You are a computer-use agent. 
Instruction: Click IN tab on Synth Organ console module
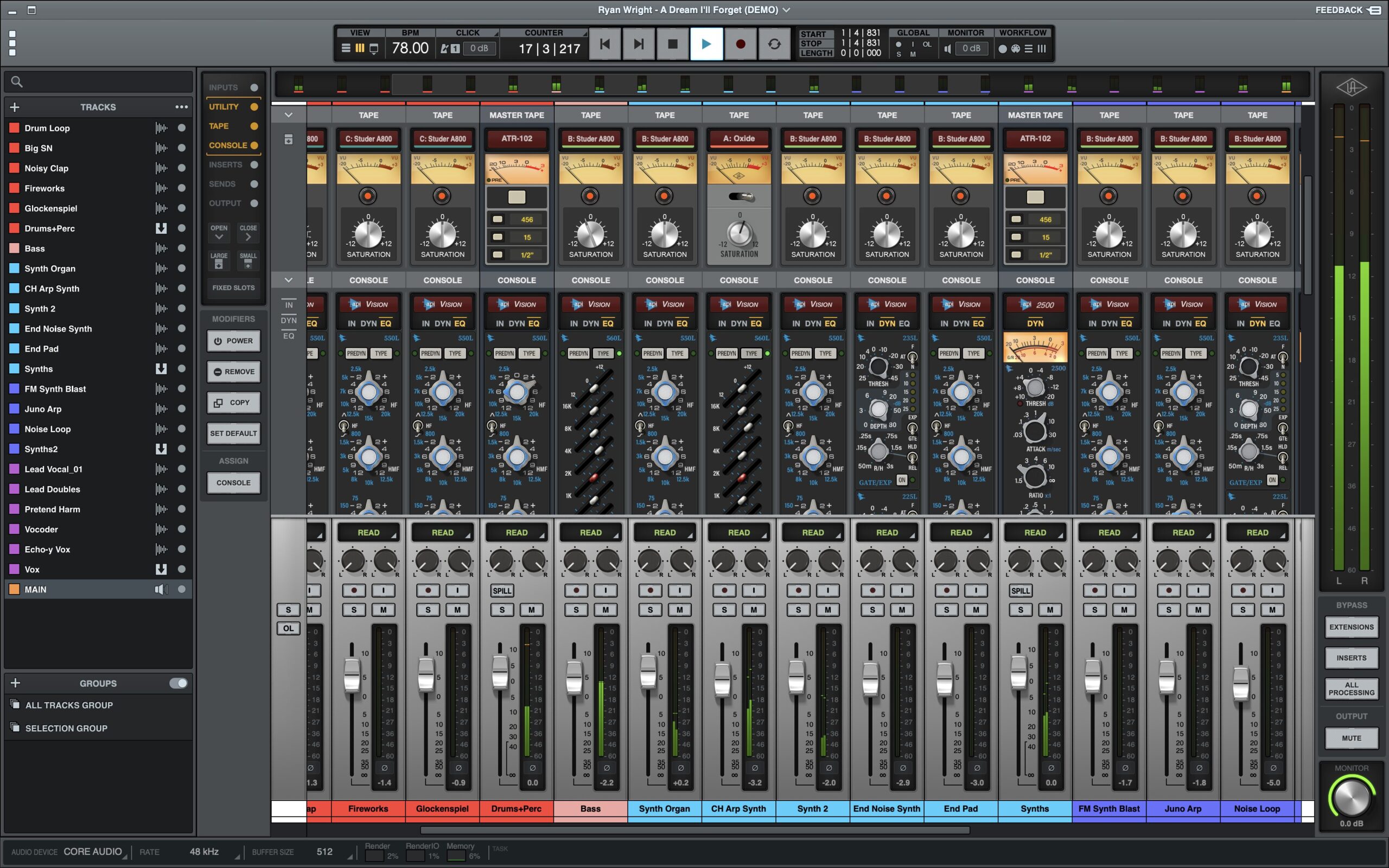[x=648, y=324]
